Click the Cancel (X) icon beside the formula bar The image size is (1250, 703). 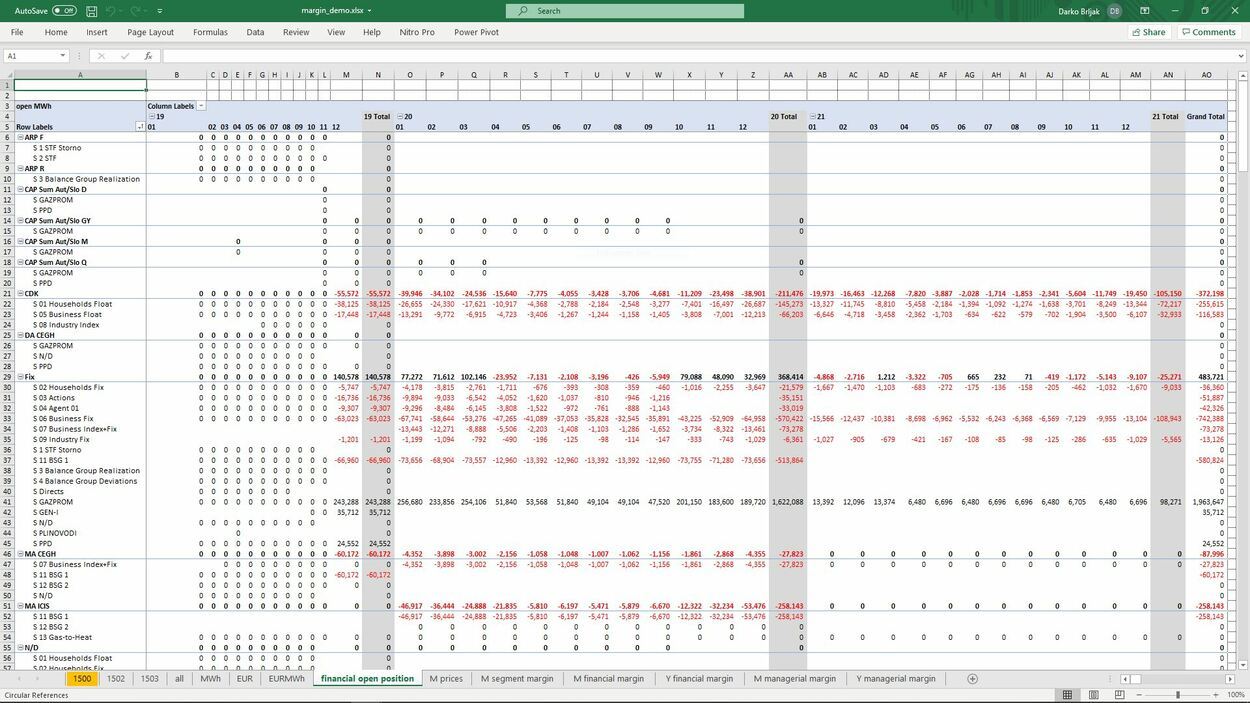[102, 56]
